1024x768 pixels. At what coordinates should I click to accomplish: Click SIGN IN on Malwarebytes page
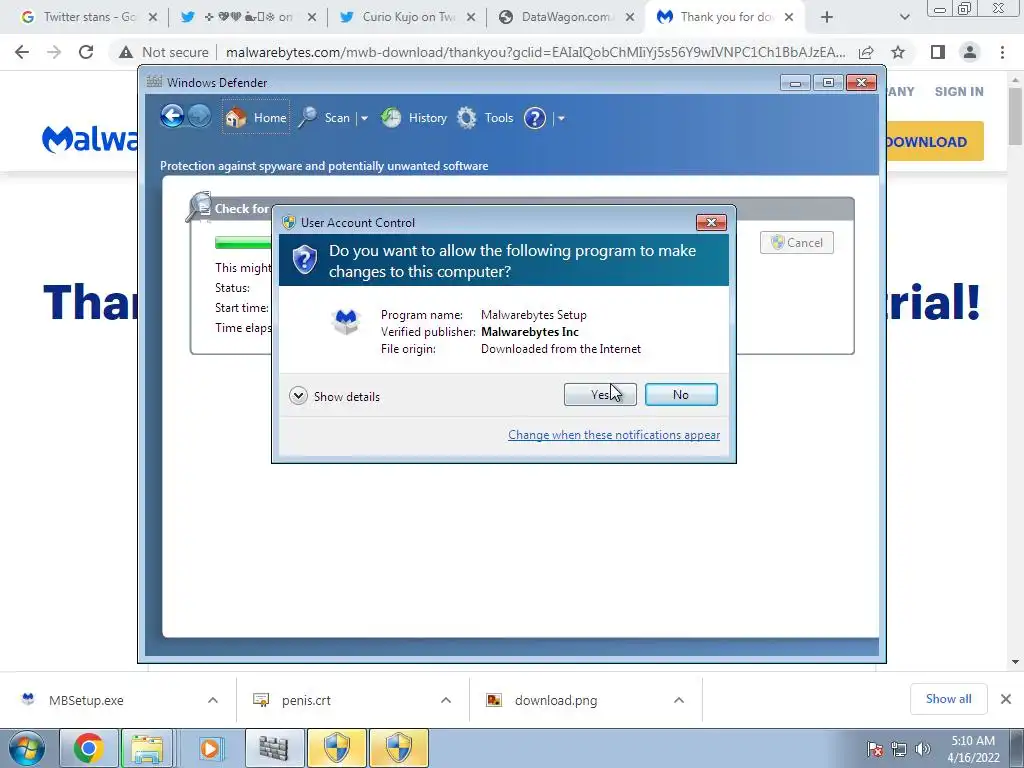coord(959,91)
